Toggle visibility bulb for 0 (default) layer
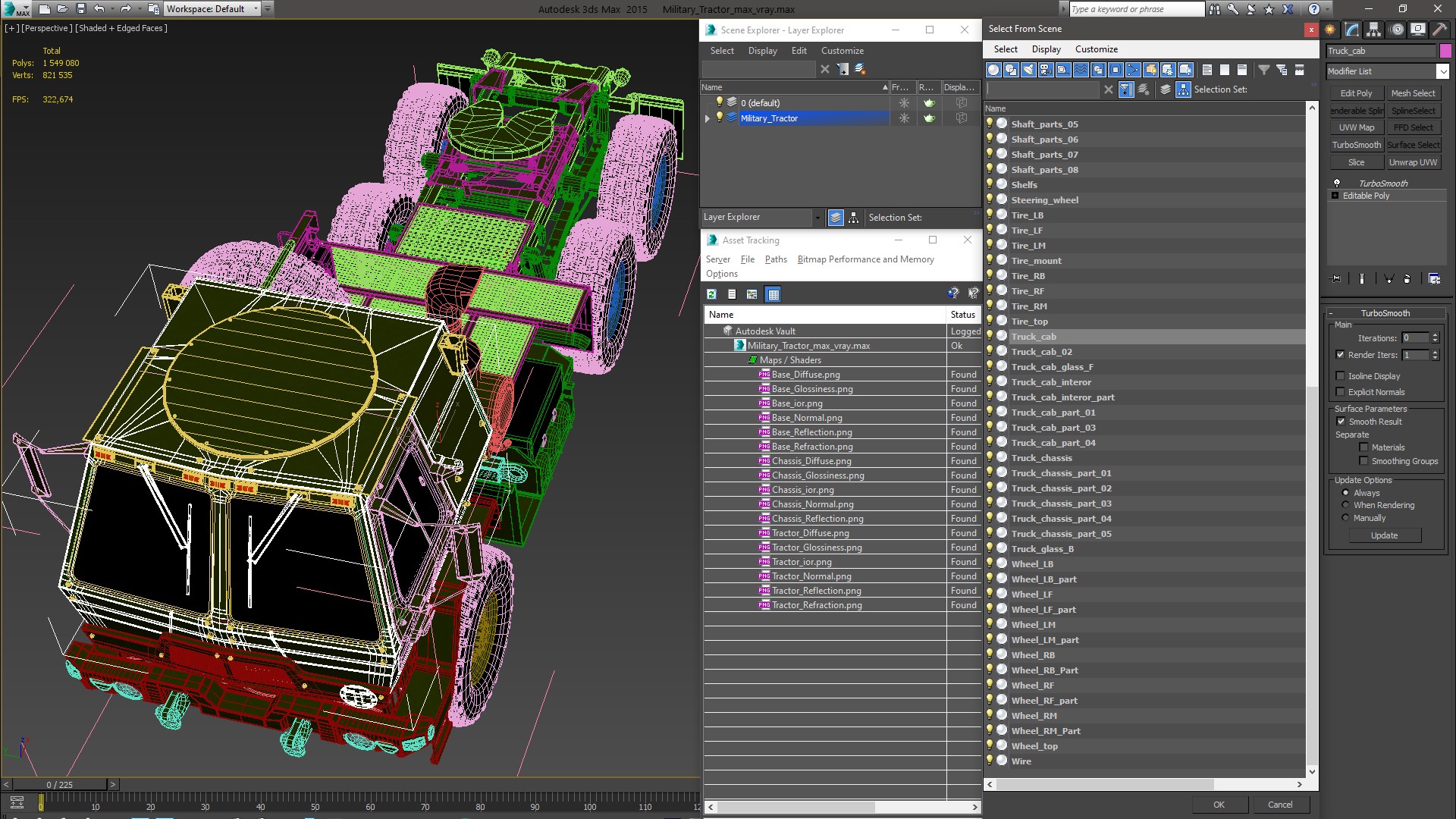 coord(720,102)
